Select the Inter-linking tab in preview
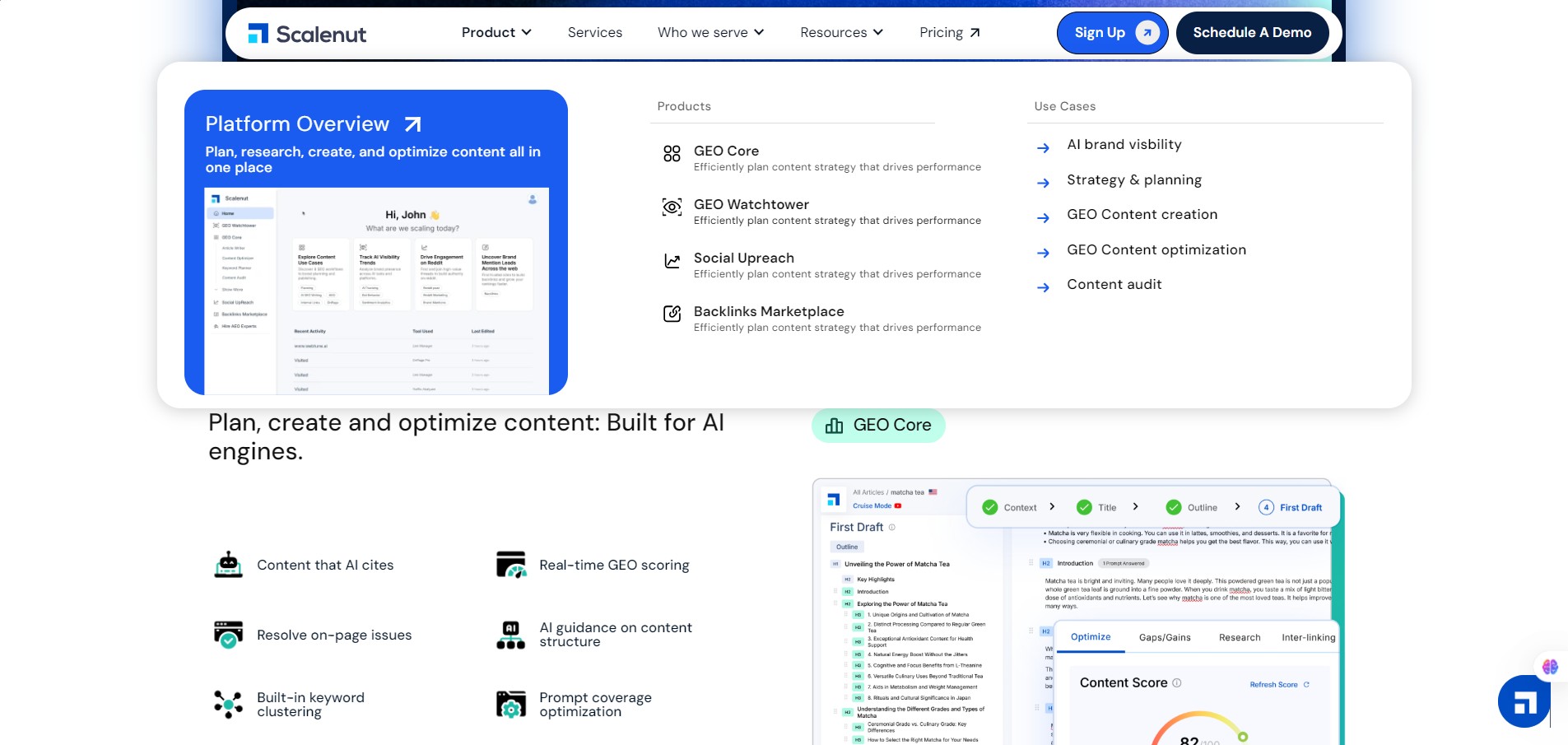 pyautogui.click(x=1309, y=638)
